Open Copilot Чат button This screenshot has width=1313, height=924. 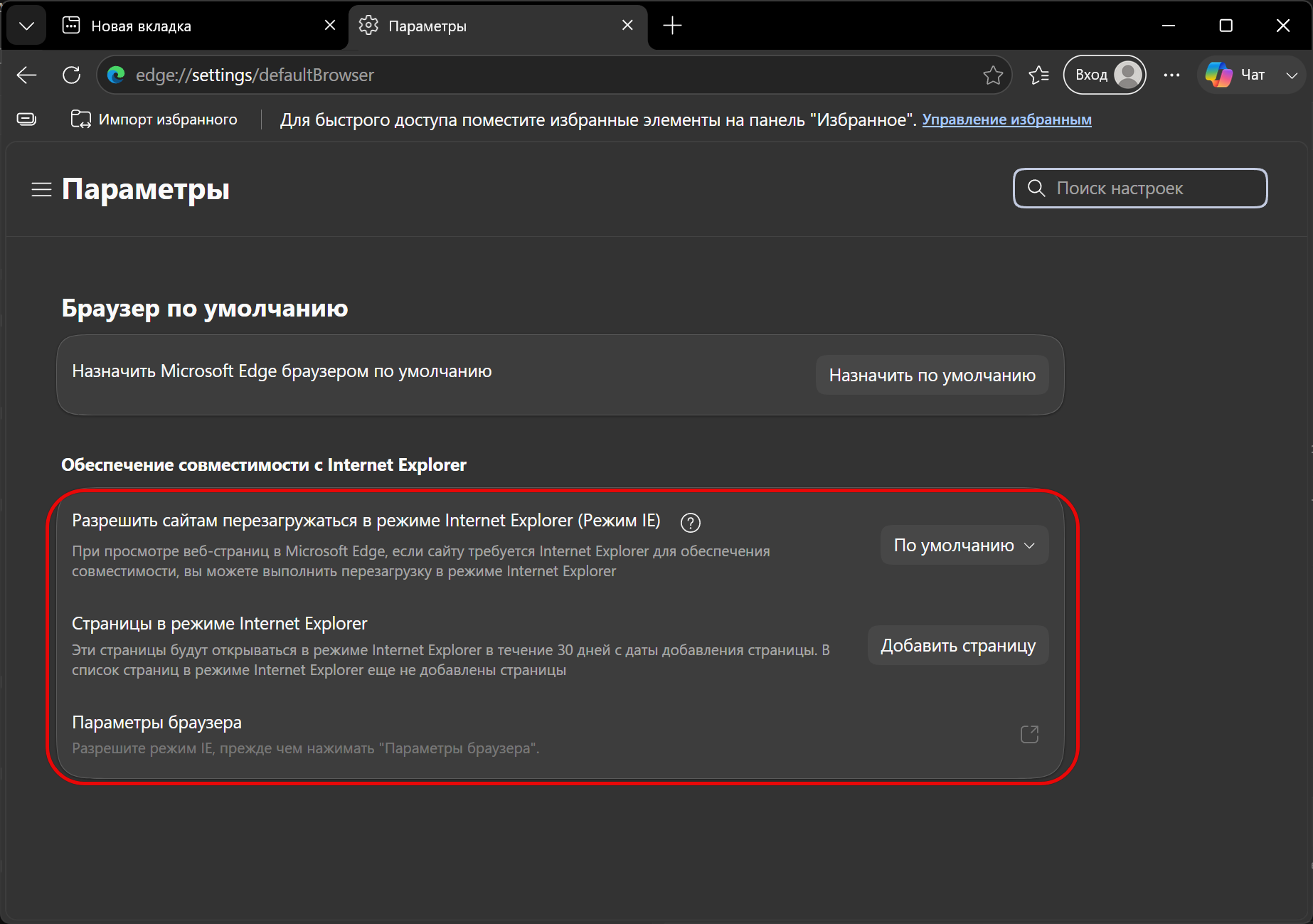pos(1236,75)
